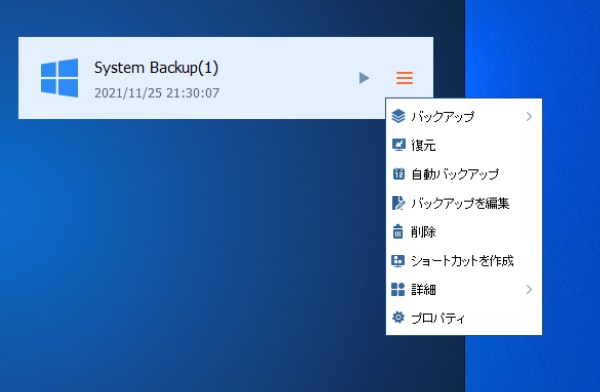Choose ショートカットを作成 menu entry
Screen dimensions: 600x392
[464, 261]
